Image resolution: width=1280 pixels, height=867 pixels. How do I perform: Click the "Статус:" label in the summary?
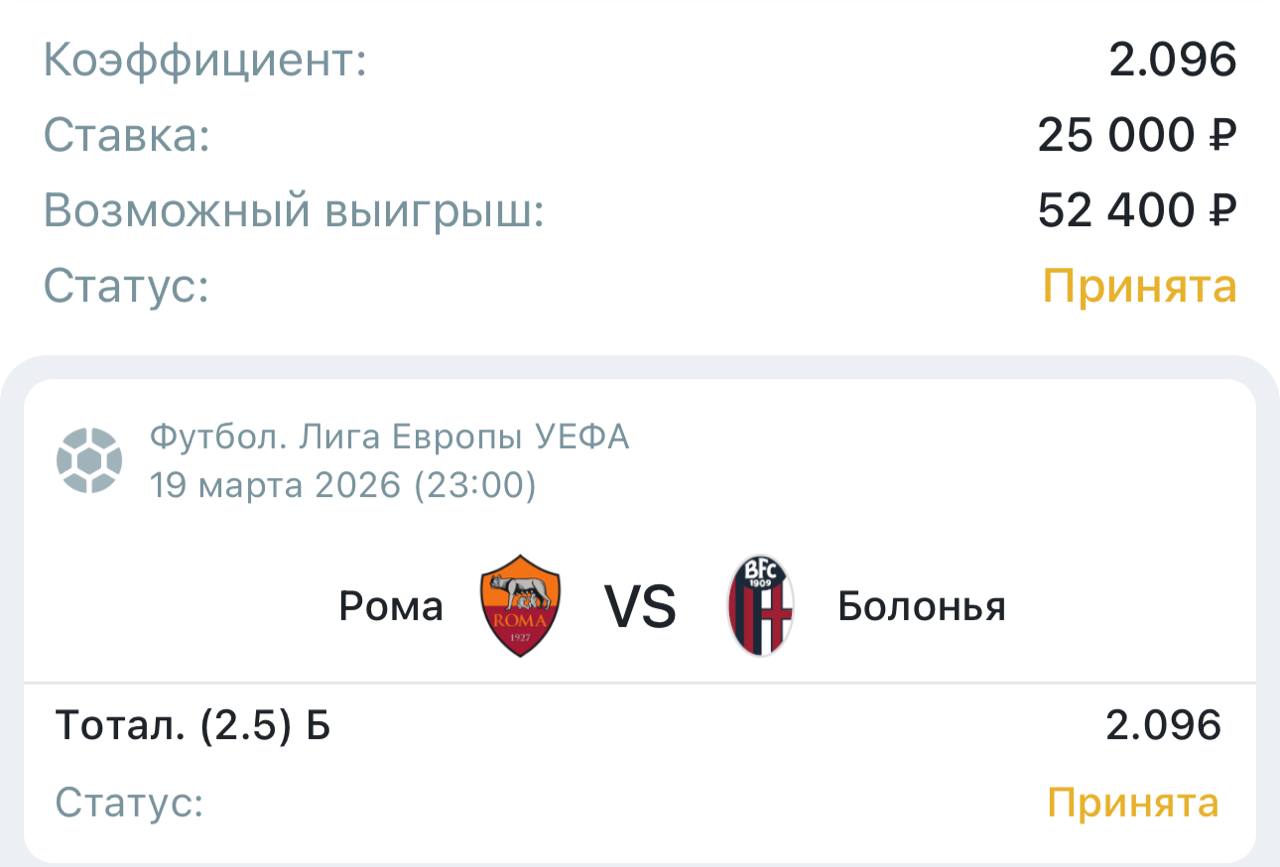click(126, 287)
